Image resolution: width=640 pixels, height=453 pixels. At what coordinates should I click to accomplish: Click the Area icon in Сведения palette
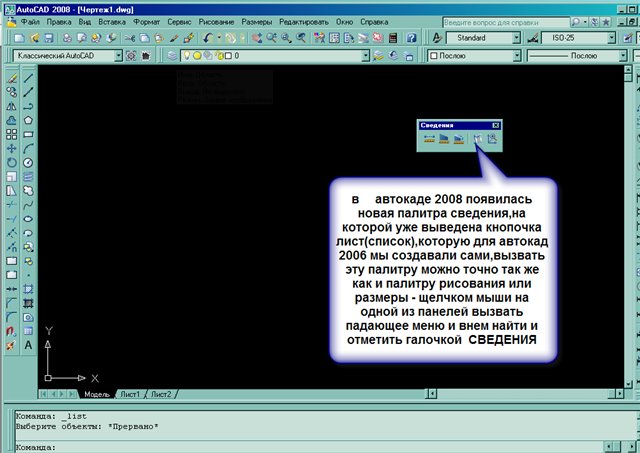coord(444,140)
